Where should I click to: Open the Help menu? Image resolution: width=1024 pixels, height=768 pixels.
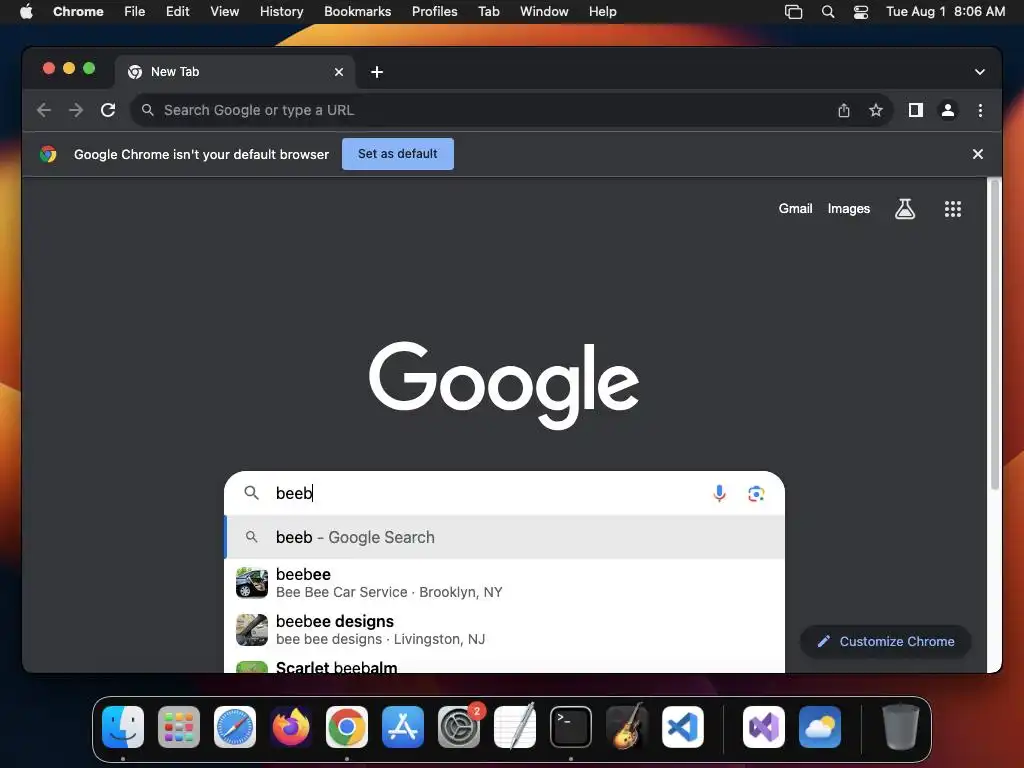pos(602,12)
